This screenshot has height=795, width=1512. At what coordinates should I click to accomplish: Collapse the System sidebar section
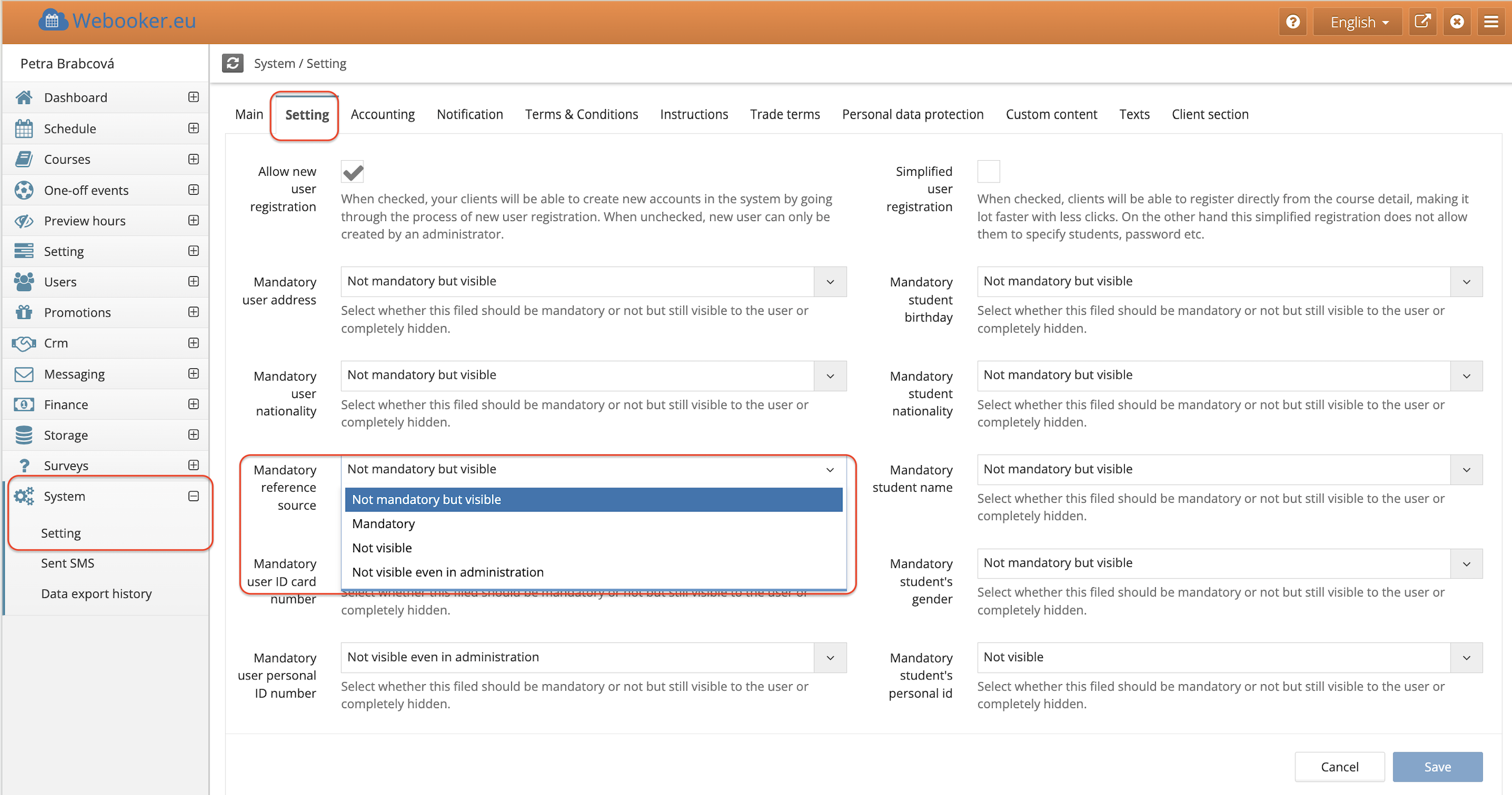(x=194, y=496)
